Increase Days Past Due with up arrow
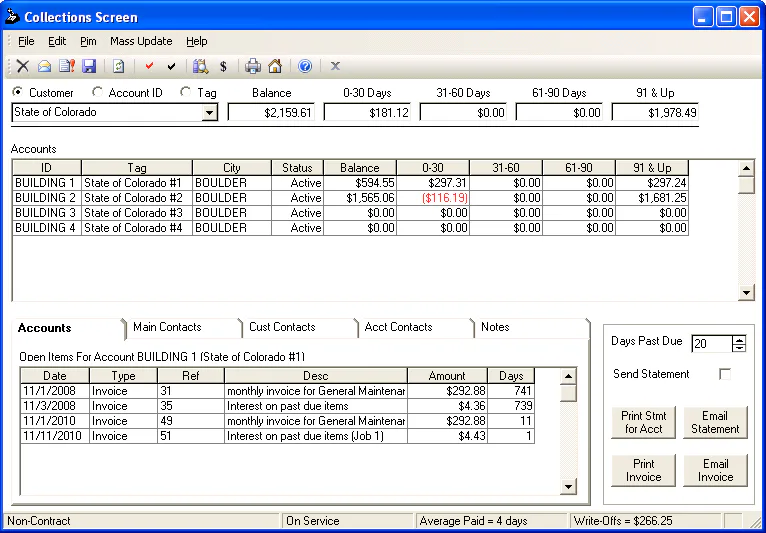The image size is (766, 533). pyautogui.click(x=739, y=339)
